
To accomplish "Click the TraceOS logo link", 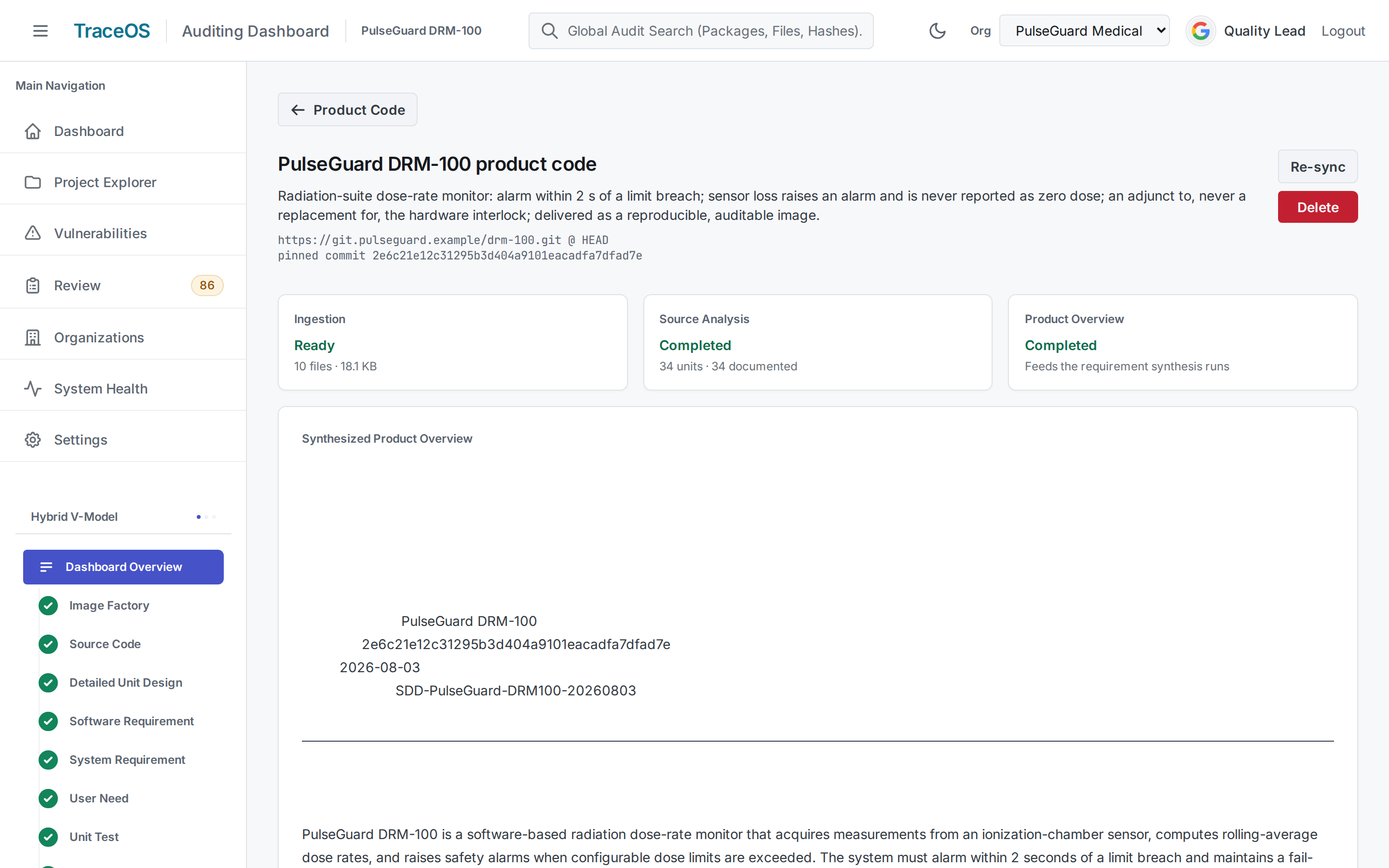I will tap(112, 31).
